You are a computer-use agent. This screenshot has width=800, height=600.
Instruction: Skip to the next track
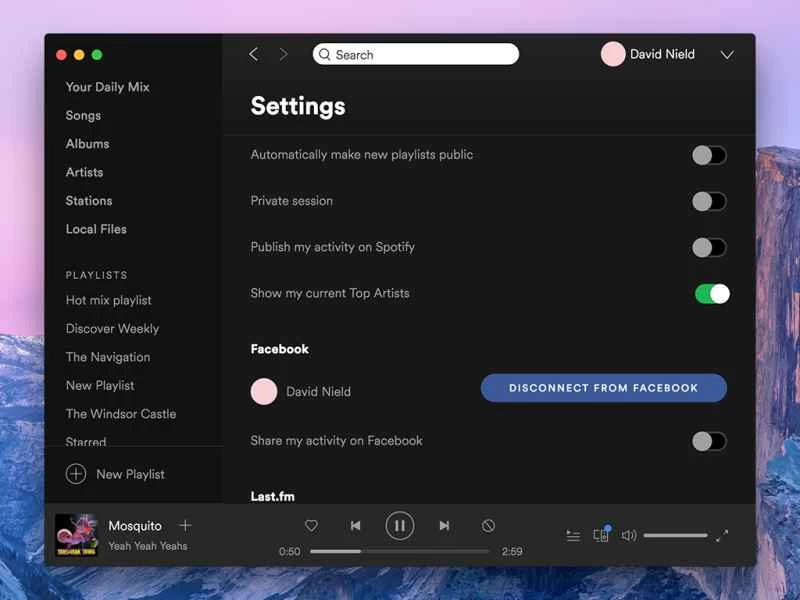coord(444,526)
